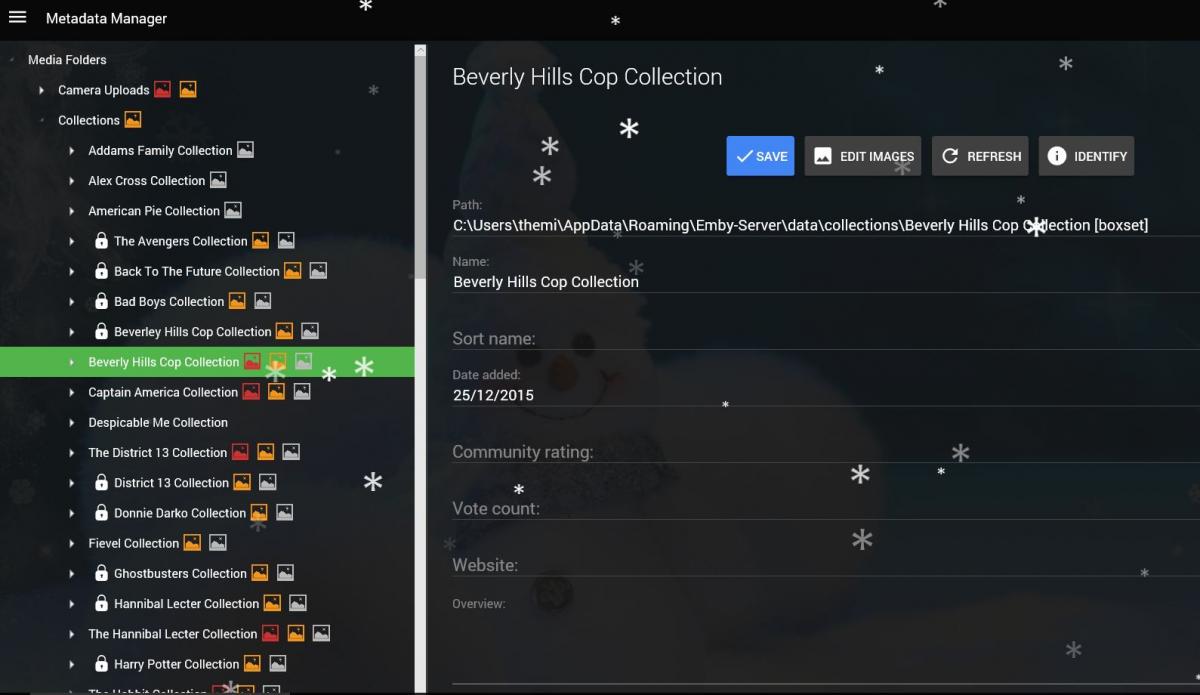The height and width of the screenshot is (695, 1200).
Task: Select Fievel Collection in tree
Action: pos(133,543)
